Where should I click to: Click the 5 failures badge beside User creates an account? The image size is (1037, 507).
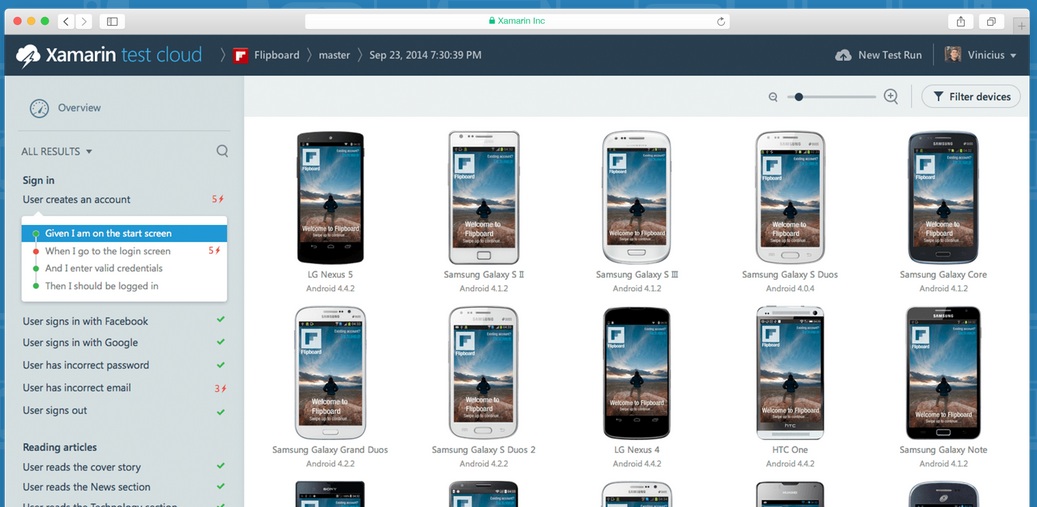click(x=218, y=199)
